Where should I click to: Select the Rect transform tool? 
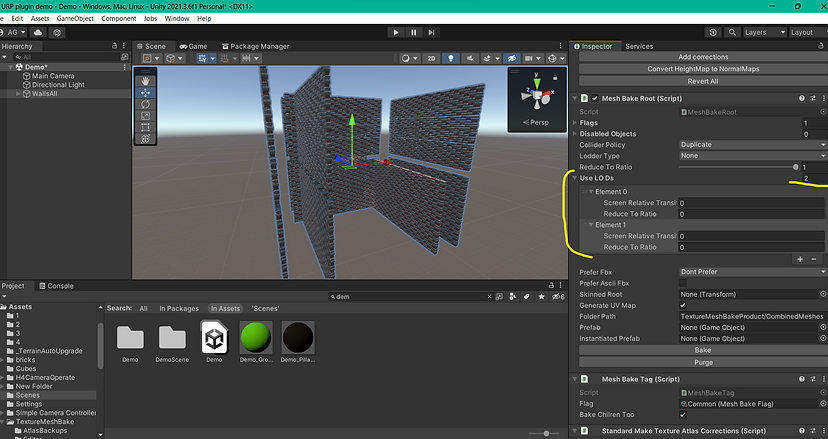146,127
